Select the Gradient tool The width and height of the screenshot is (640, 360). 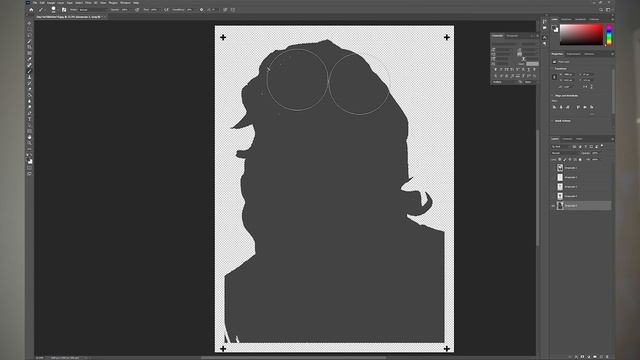point(29,95)
